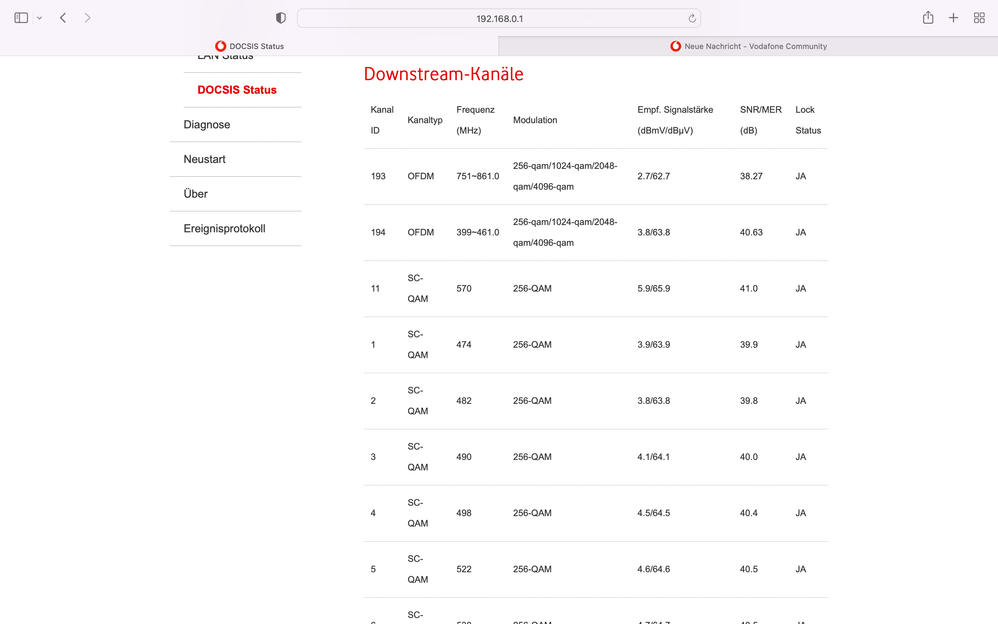
Task: Switch to Neue Nachricht Vodafone Community tab
Action: coord(748,46)
